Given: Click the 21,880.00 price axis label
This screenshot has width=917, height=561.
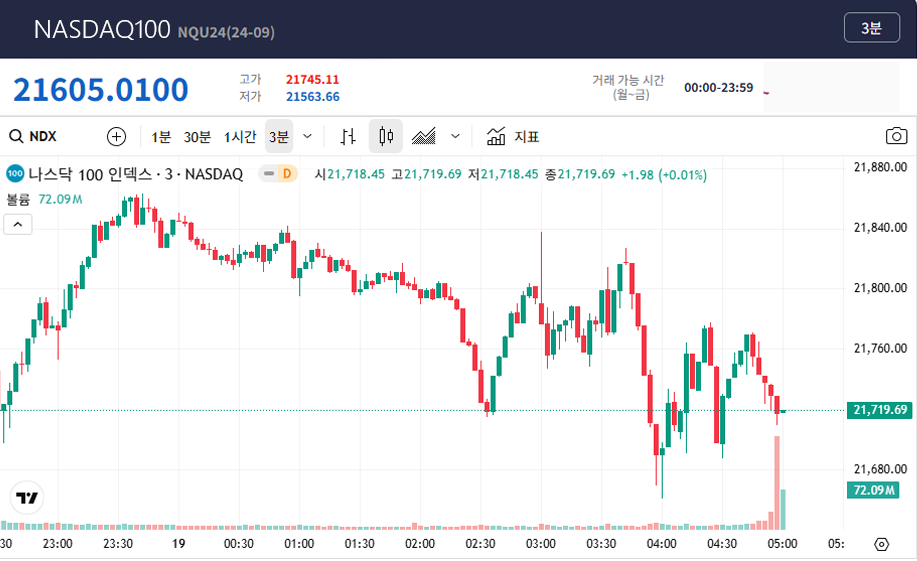Looking at the screenshot, I should coord(880,167).
